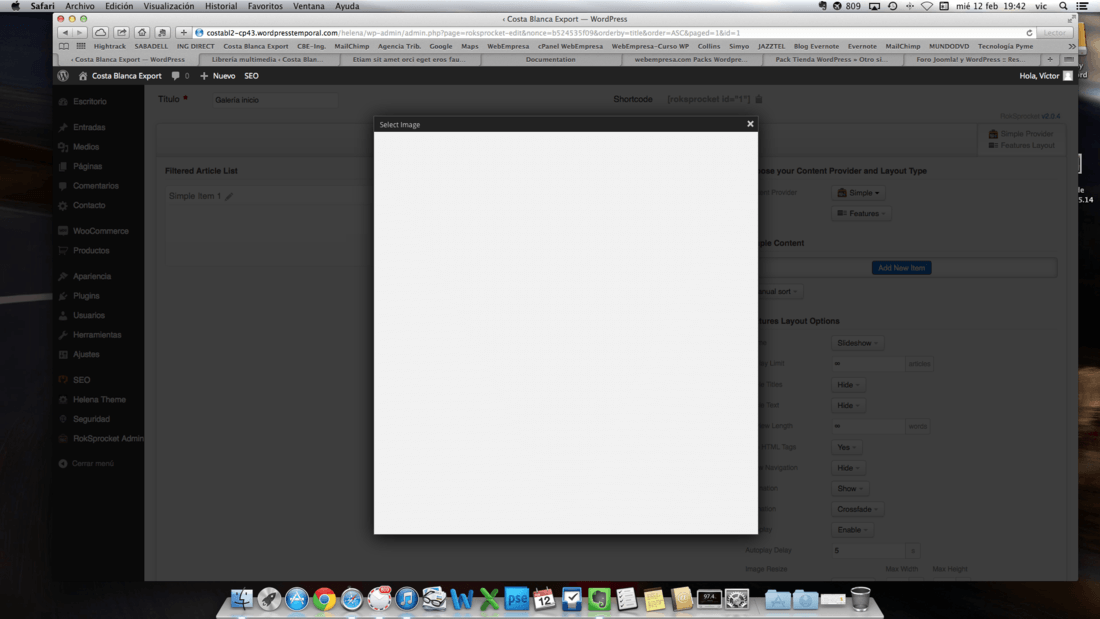Image resolution: width=1100 pixels, height=619 pixels.
Task: Go back with Safari back arrow
Action: tap(65, 32)
